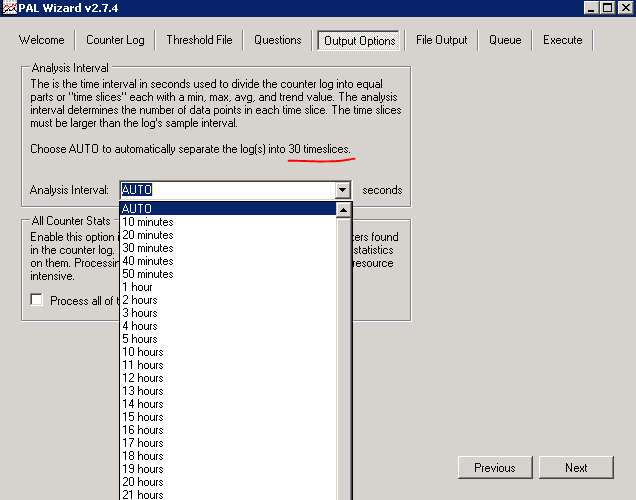The width and height of the screenshot is (636, 500).
Task: Click the Analysis Interval AUTO input field
Action: [228, 190]
